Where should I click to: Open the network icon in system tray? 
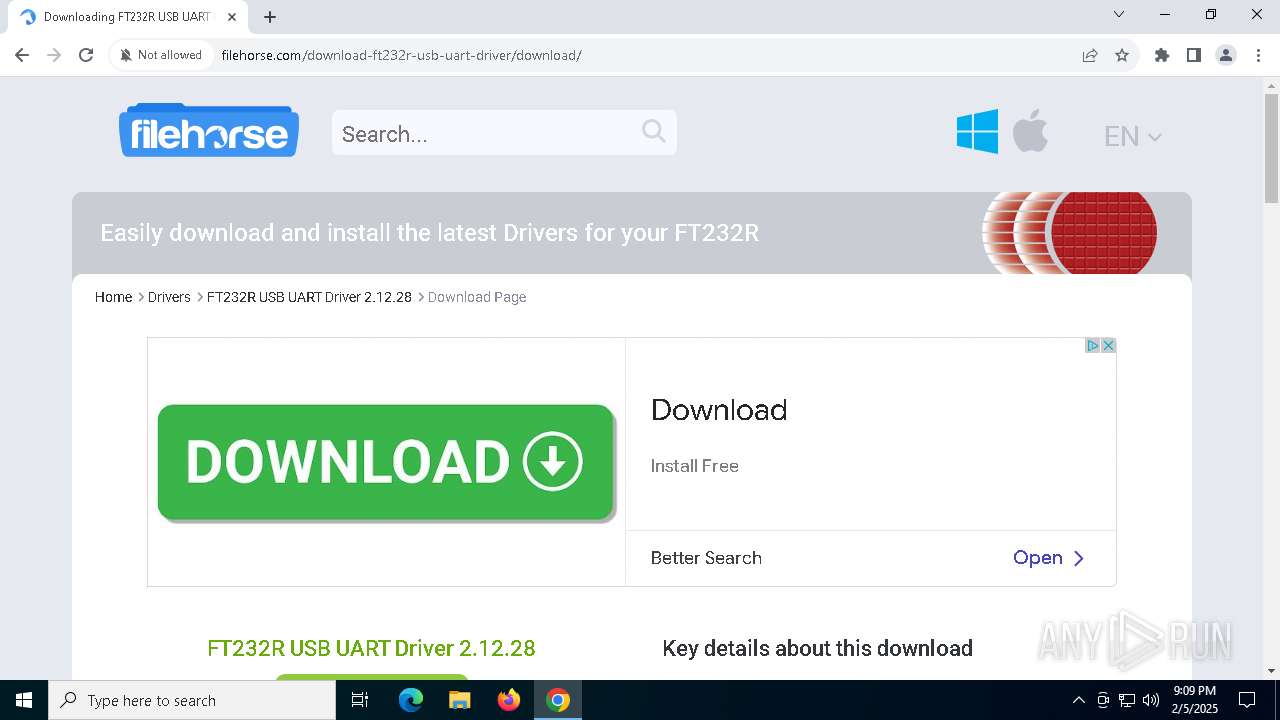1127,700
